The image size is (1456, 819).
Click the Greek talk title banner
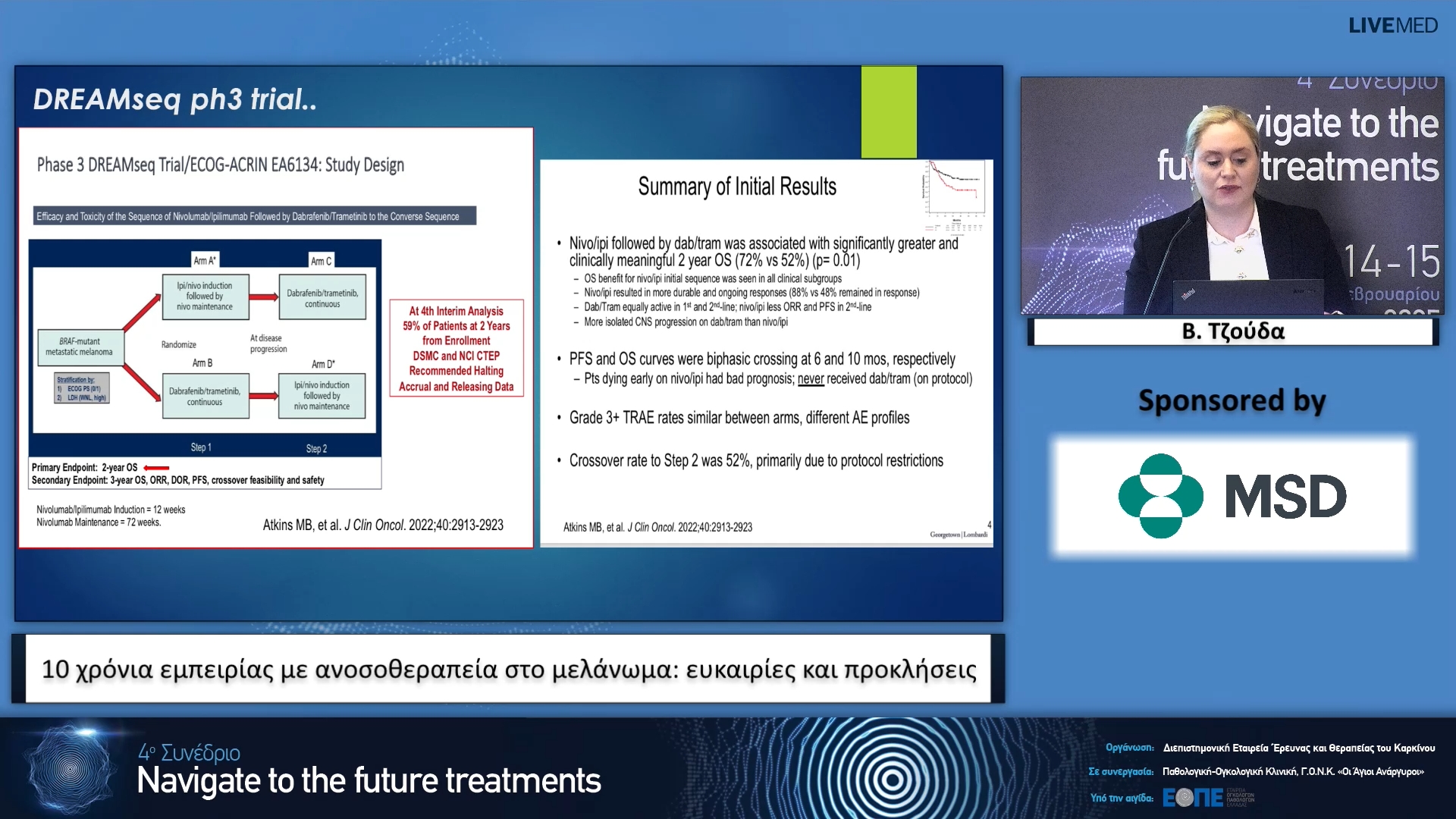508,669
